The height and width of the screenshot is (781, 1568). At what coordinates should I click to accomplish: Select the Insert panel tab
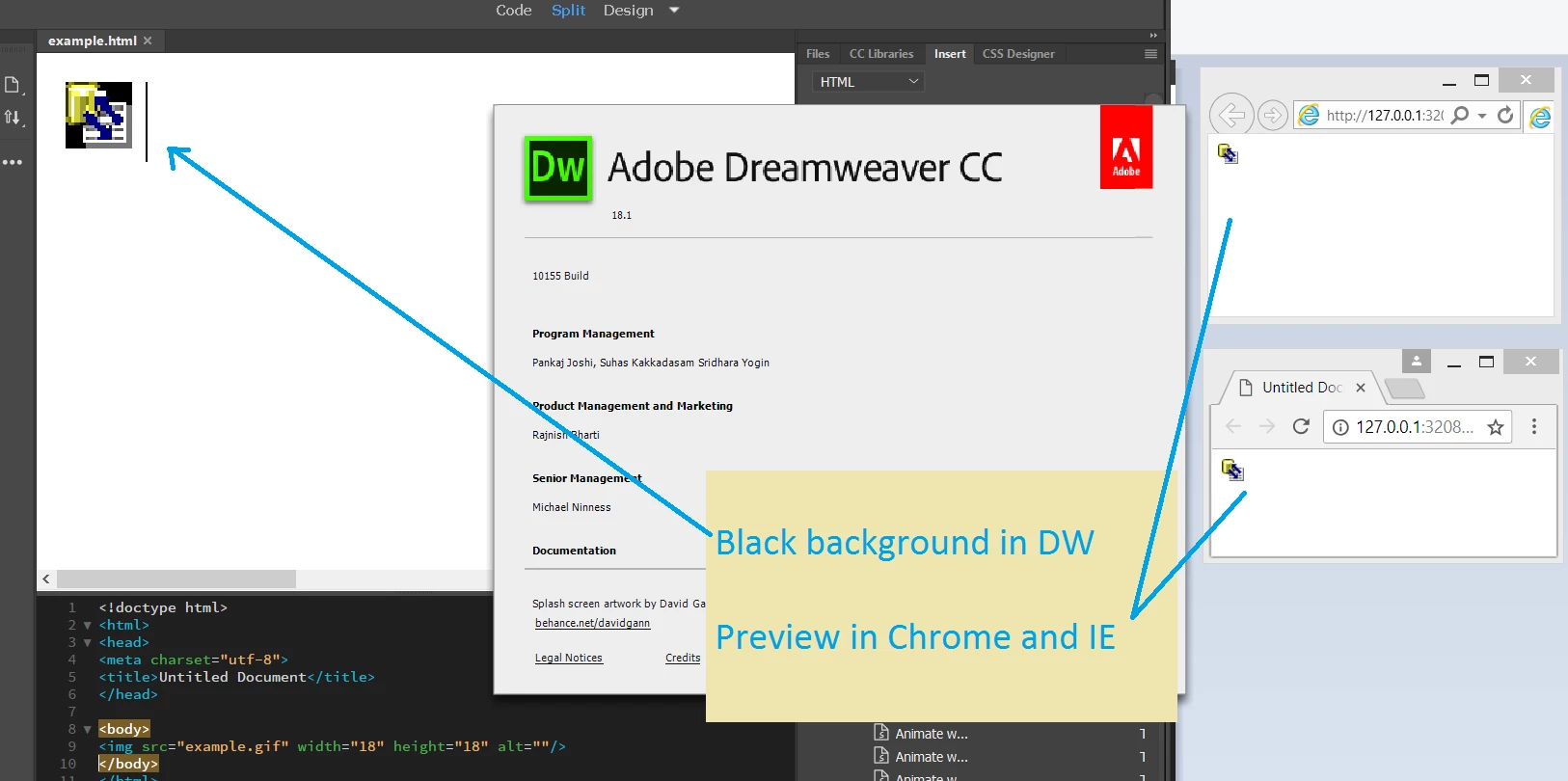(950, 54)
